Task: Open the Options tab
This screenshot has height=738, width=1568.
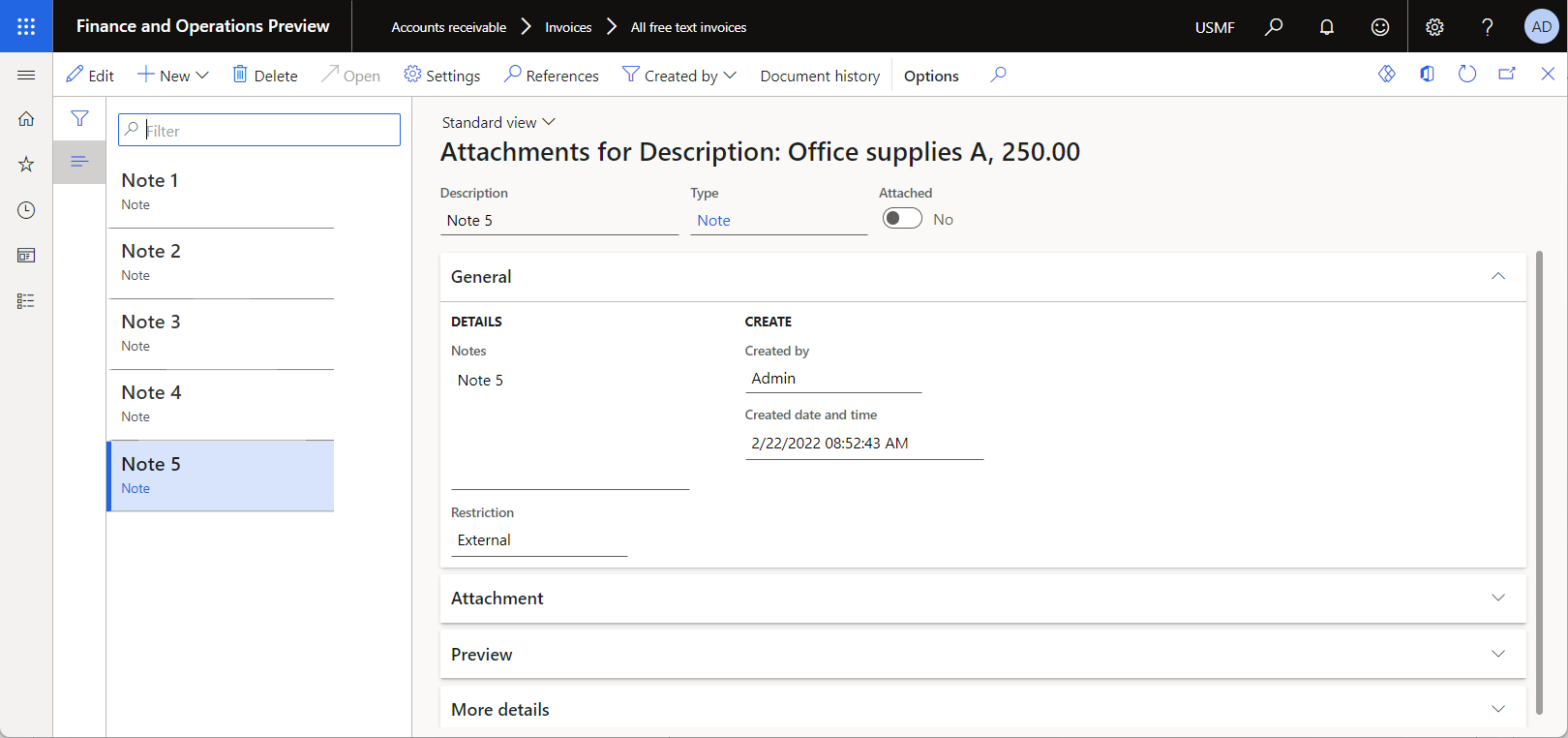Action: point(931,76)
